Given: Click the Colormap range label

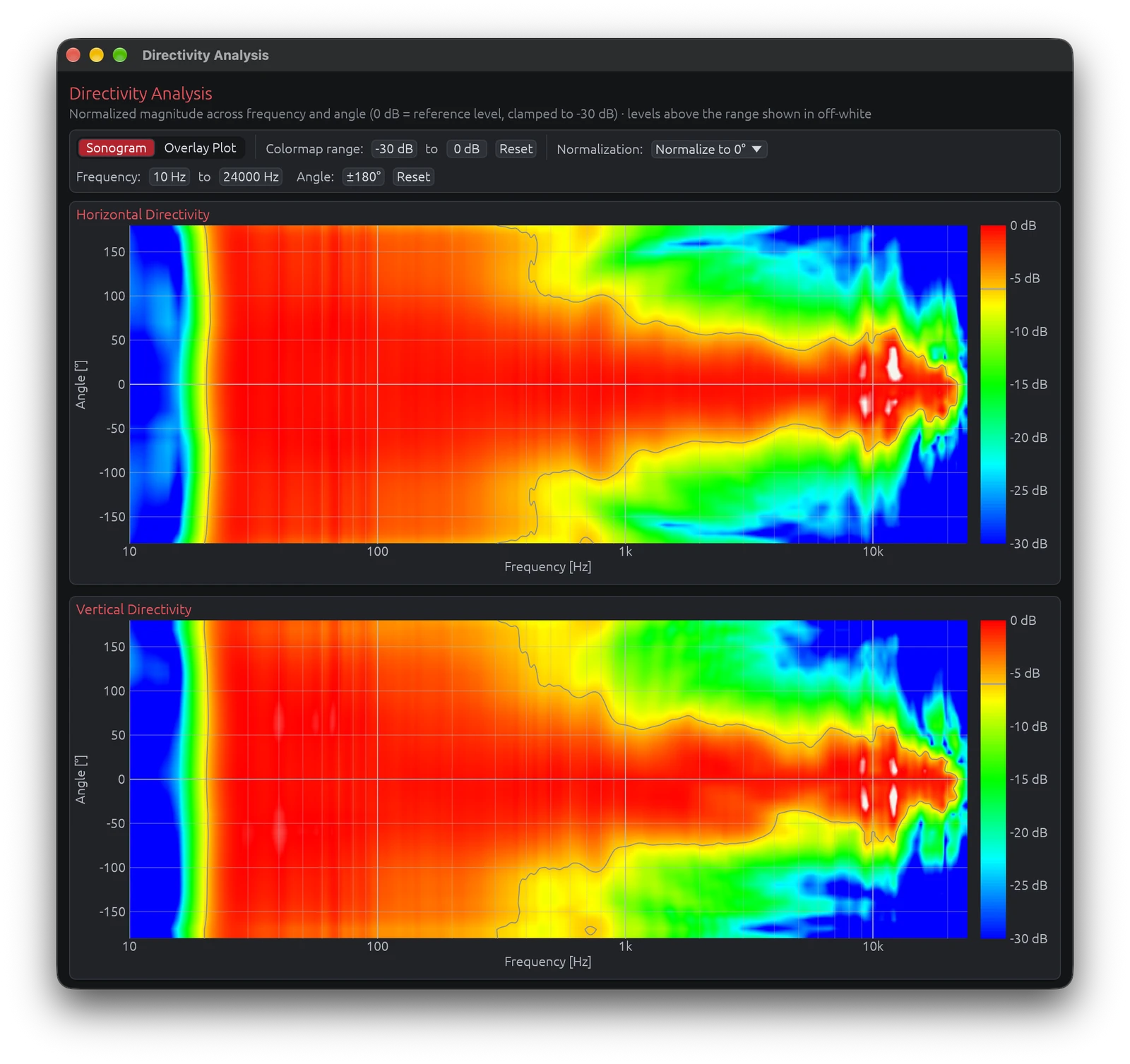Looking at the screenshot, I should [314, 149].
